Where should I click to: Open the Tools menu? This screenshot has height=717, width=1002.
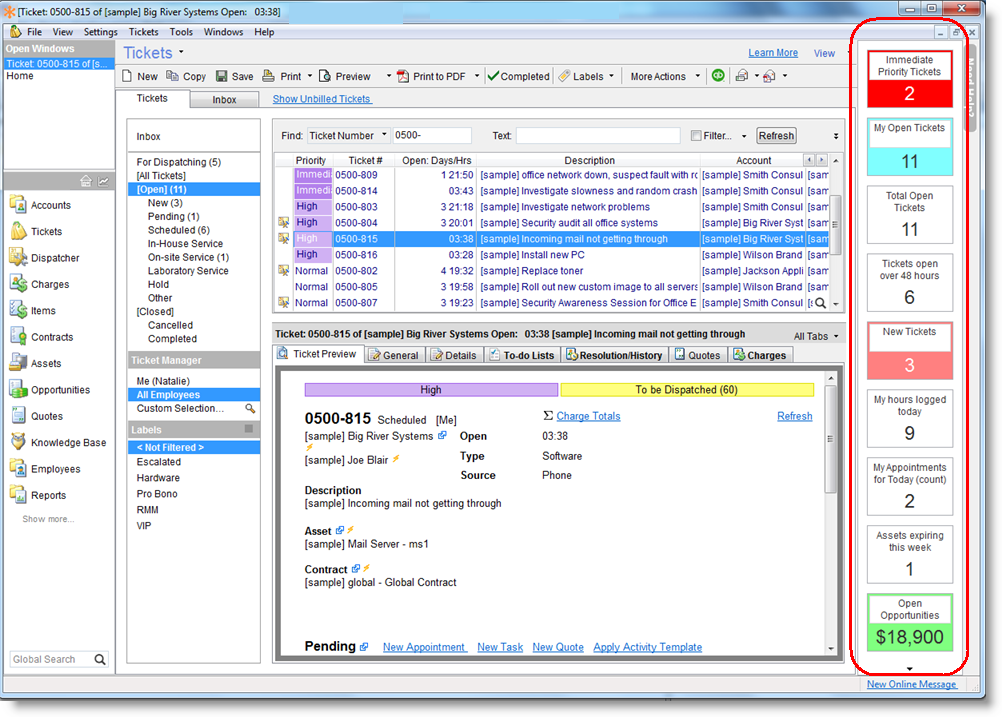tap(181, 32)
